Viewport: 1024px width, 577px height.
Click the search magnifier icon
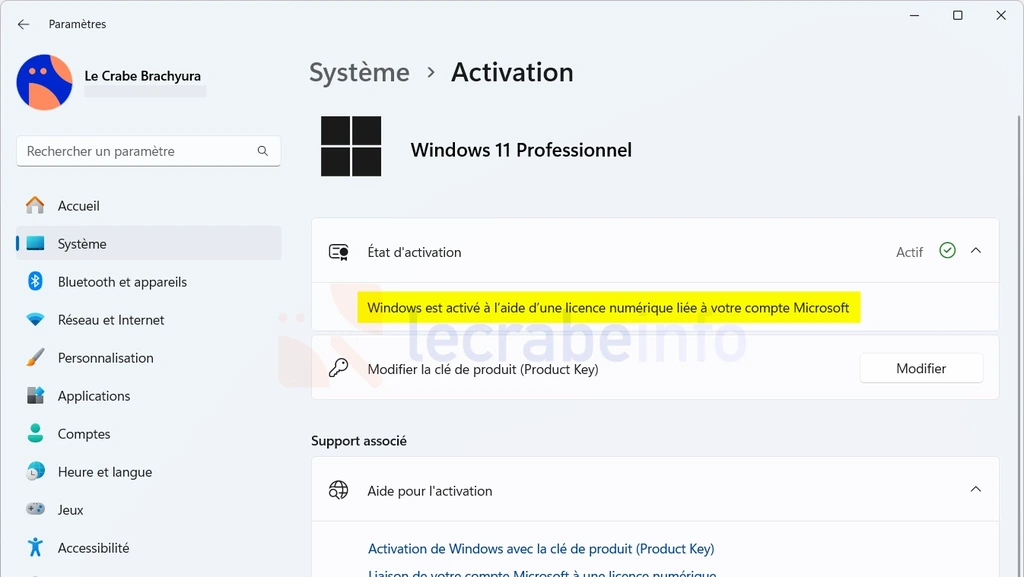[x=263, y=151]
